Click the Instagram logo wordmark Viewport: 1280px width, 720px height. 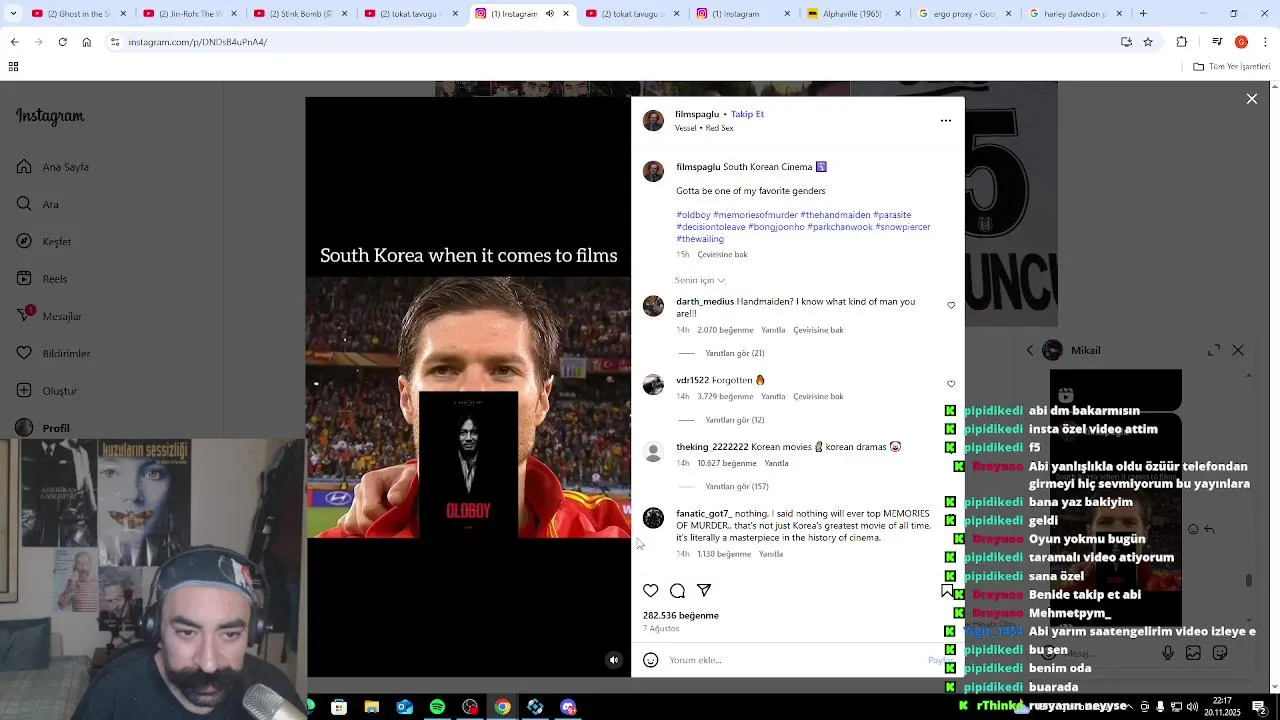tap(50, 116)
